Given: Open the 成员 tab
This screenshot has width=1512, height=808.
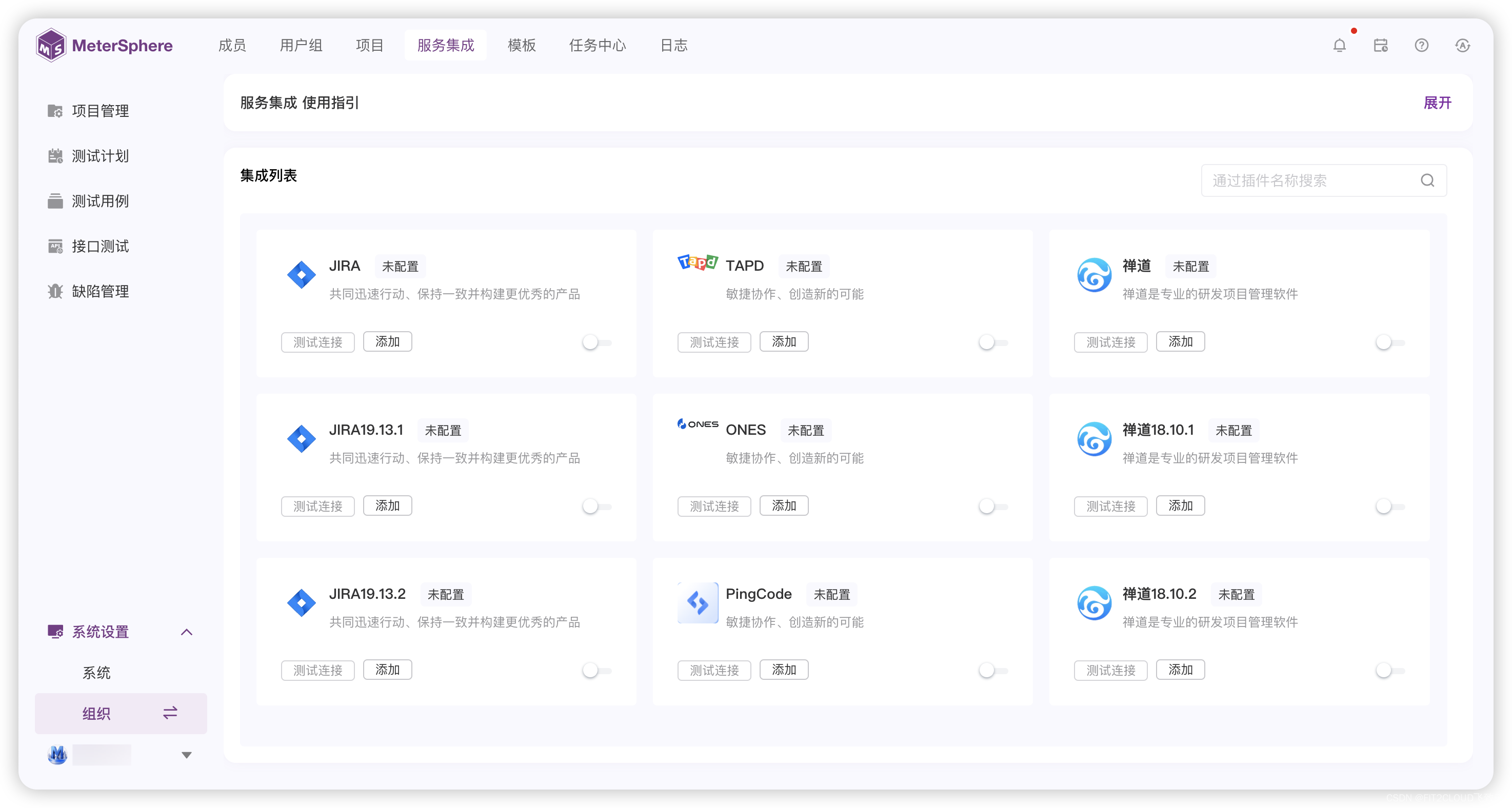Looking at the screenshot, I should point(232,45).
